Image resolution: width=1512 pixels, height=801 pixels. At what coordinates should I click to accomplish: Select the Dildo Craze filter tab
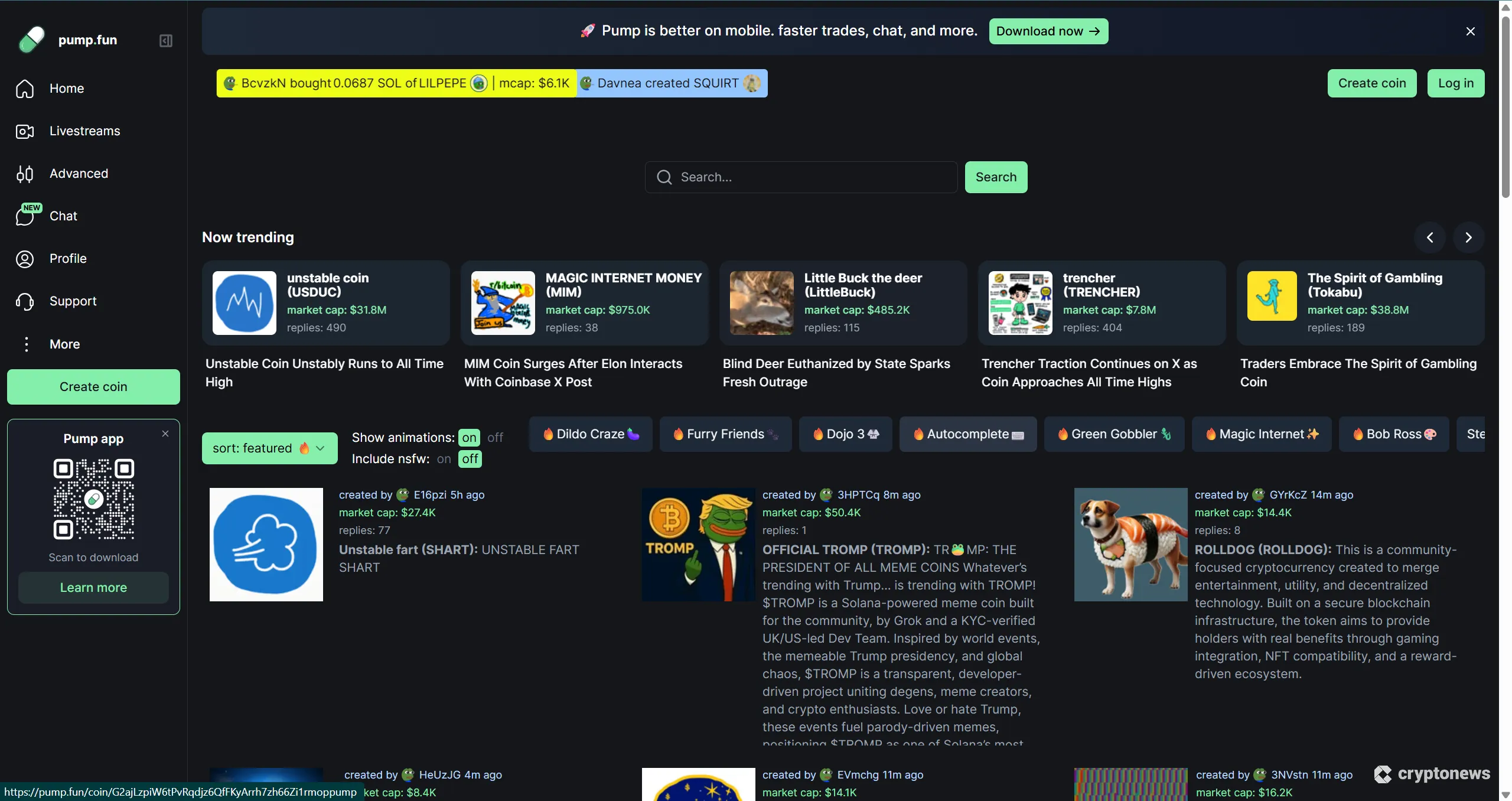point(591,434)
